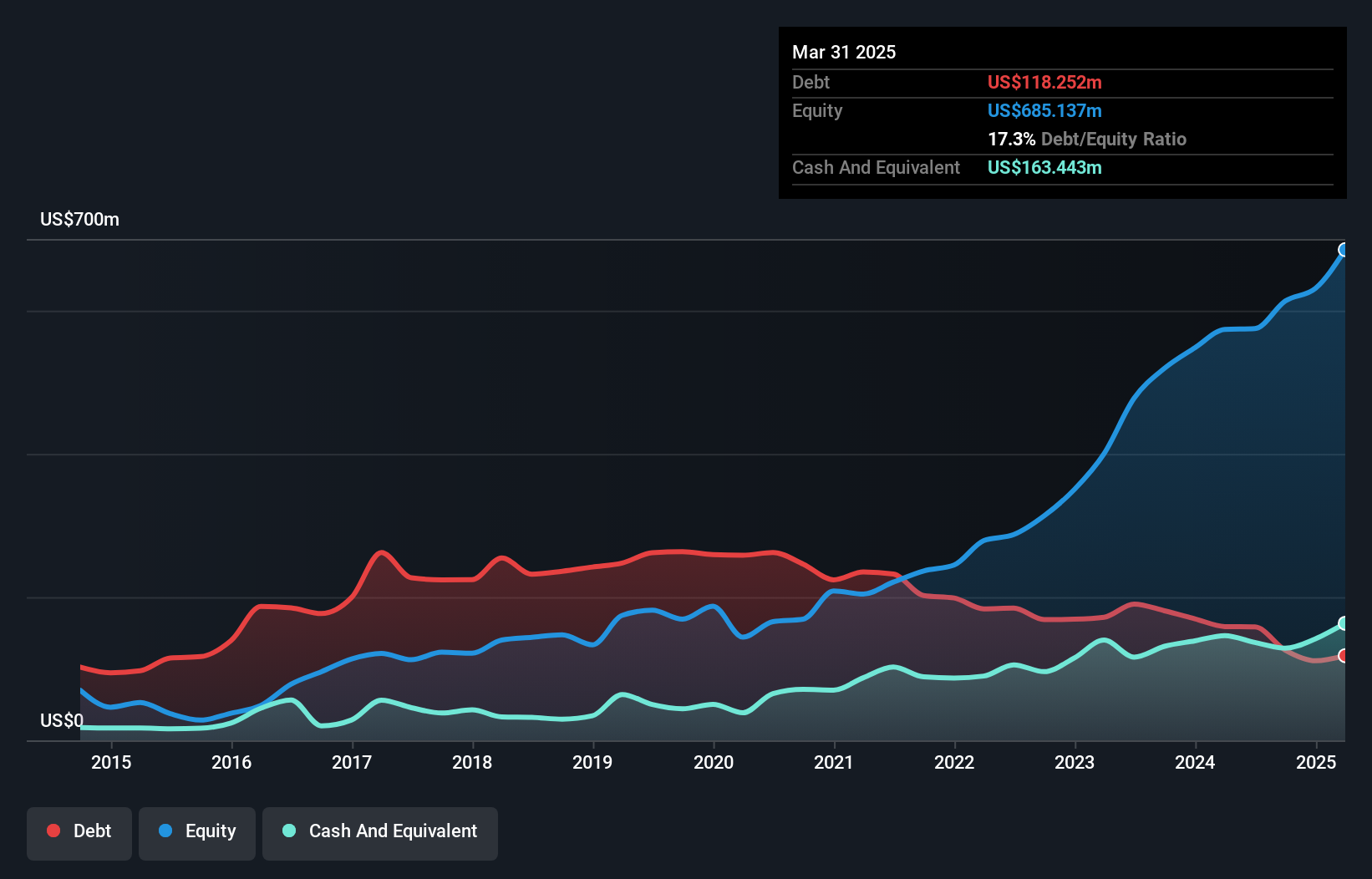
Task: Toggle the Equity series legend button
Action: coord(197,832)
